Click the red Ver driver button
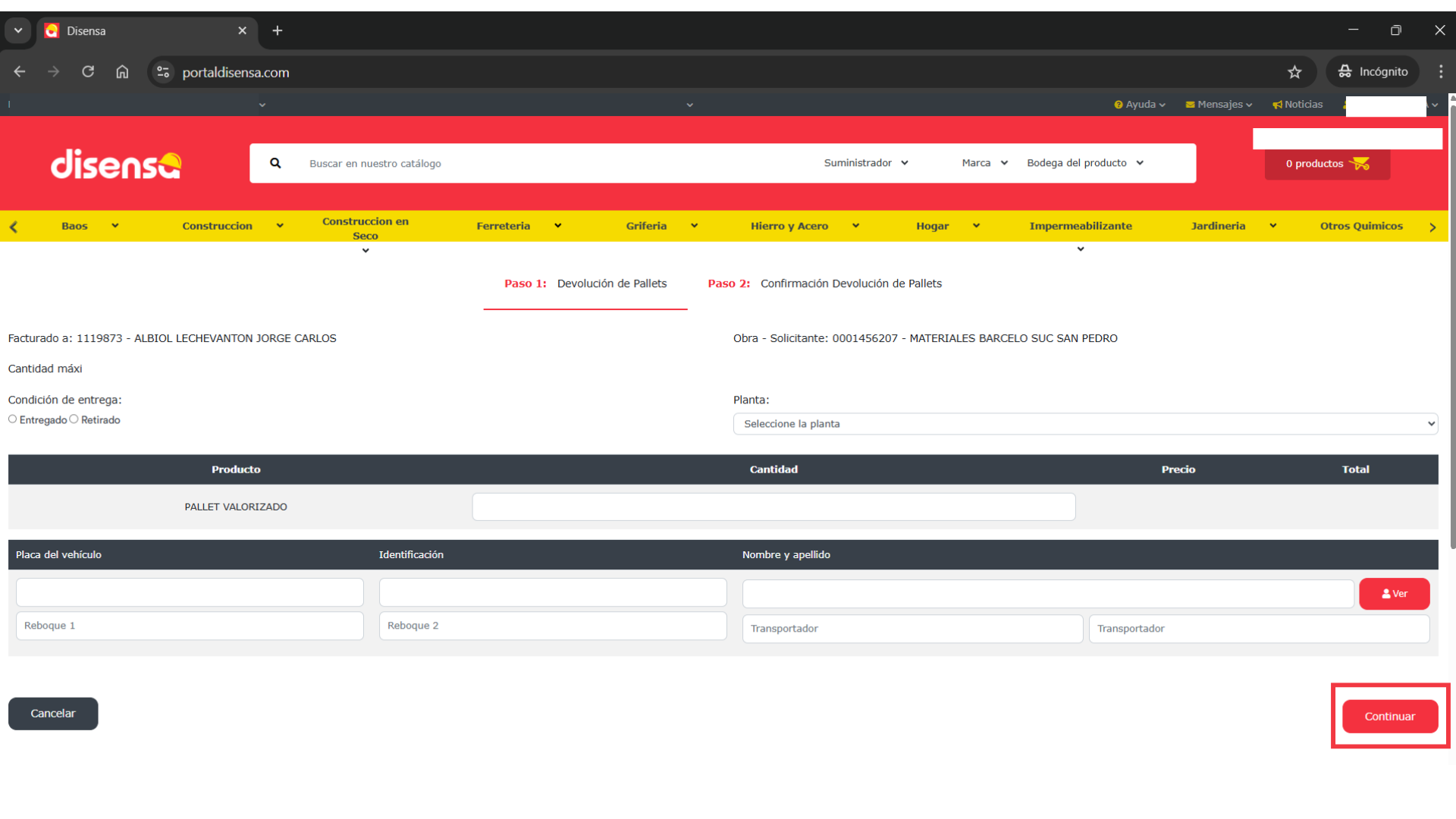The width and height of the screenshot is (1456, 819). point(1394,594)
